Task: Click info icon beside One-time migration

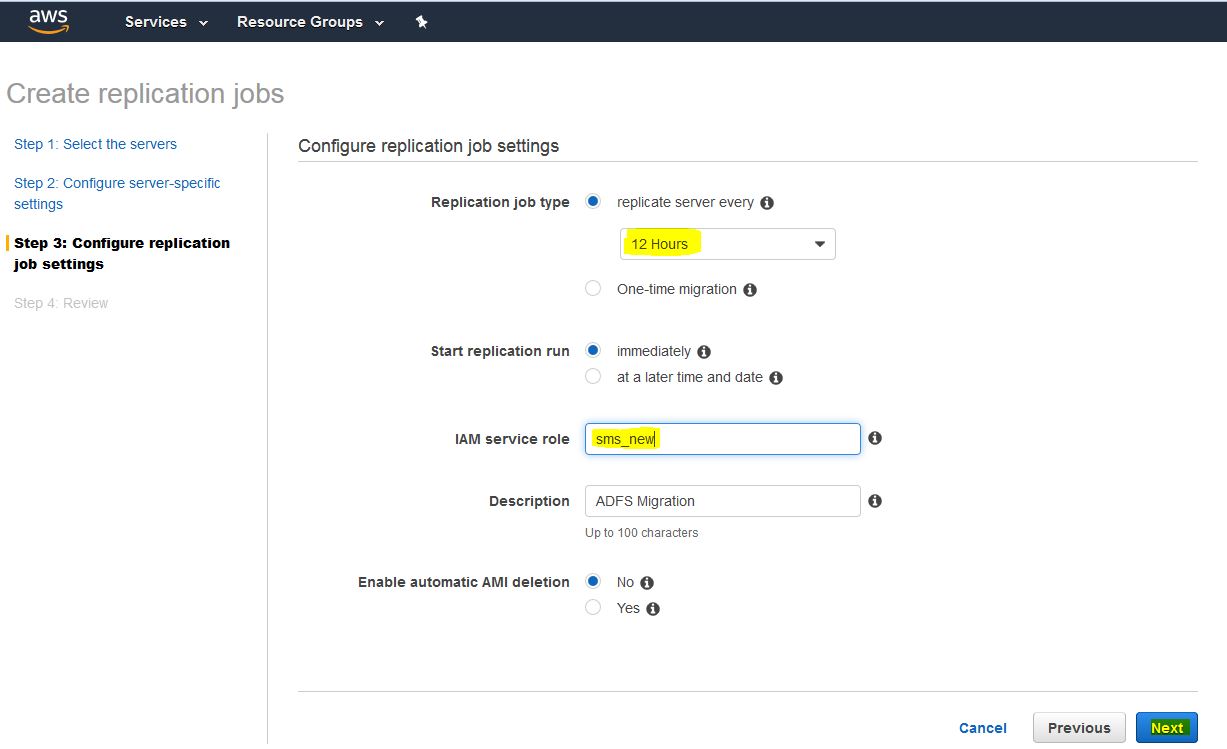Action: 750,290
